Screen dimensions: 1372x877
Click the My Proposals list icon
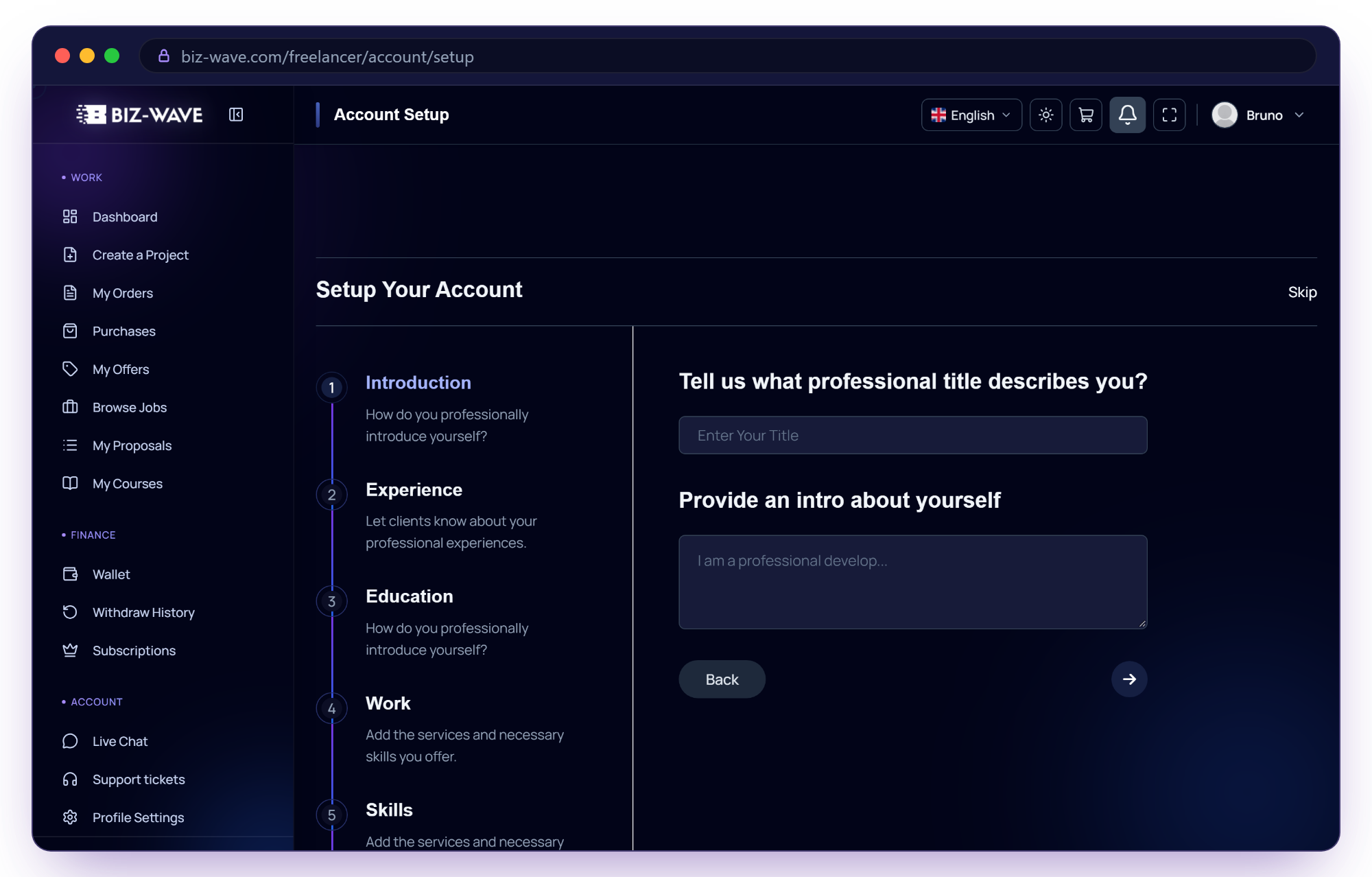70,445
